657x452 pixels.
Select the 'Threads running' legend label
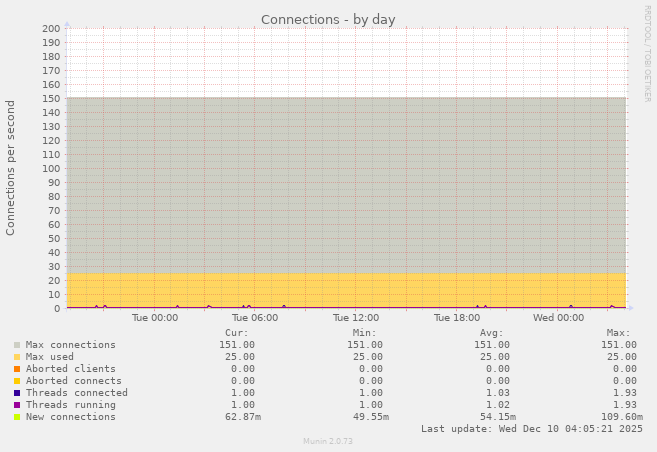(70, 405)
